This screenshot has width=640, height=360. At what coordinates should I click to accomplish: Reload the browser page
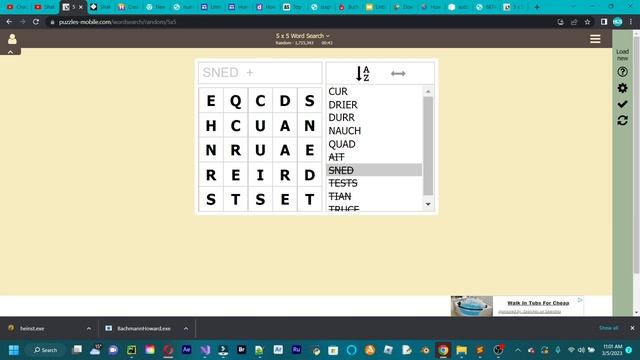[36, 22]
